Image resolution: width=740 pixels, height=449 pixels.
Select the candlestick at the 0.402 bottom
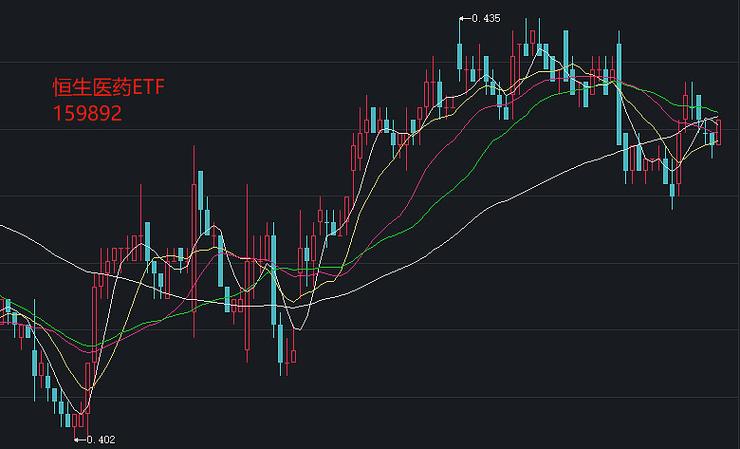click(x=77, y=415)
